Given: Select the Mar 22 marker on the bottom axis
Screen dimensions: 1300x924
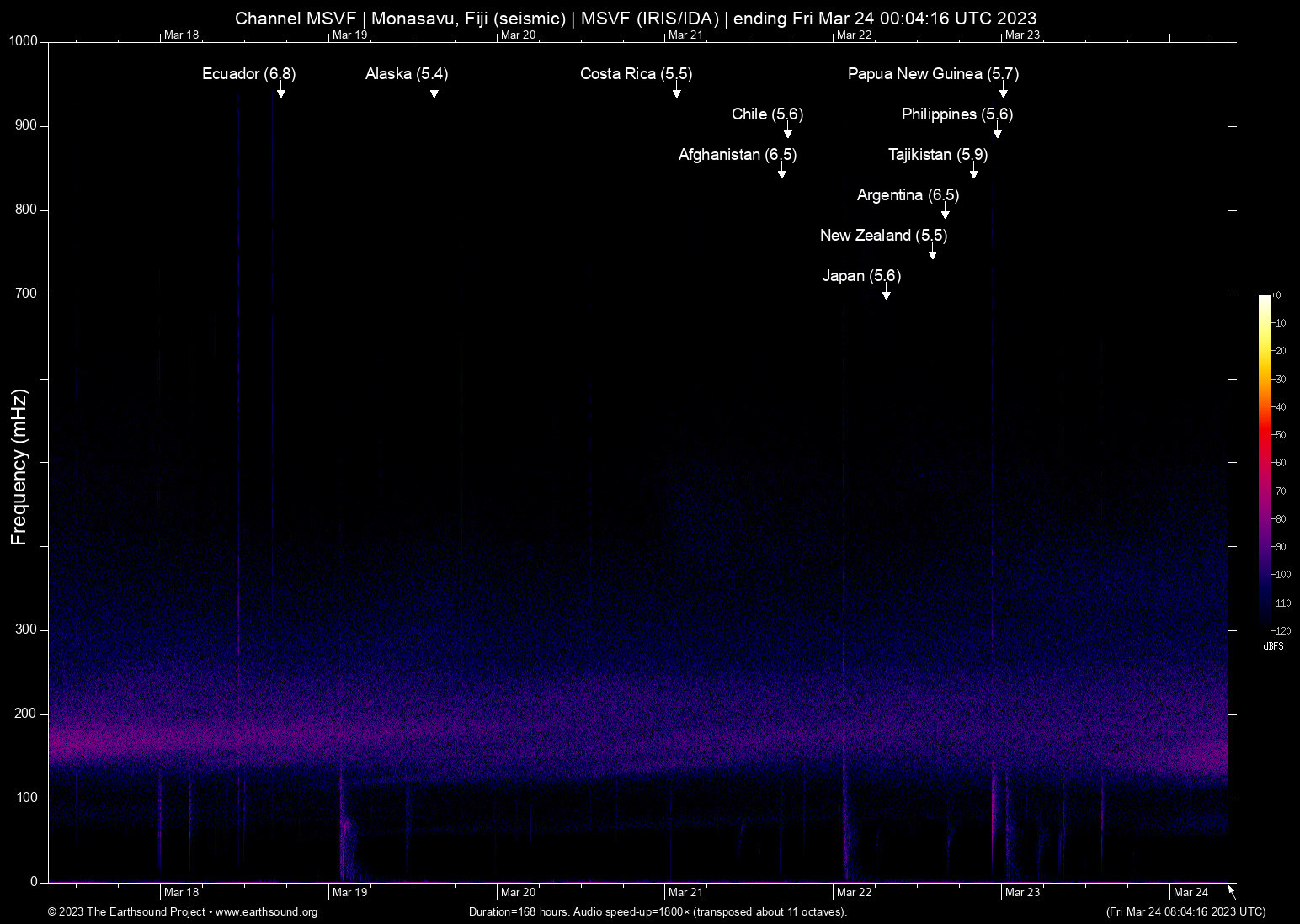Looking at the screenshot, I should [x=854, y=892].
